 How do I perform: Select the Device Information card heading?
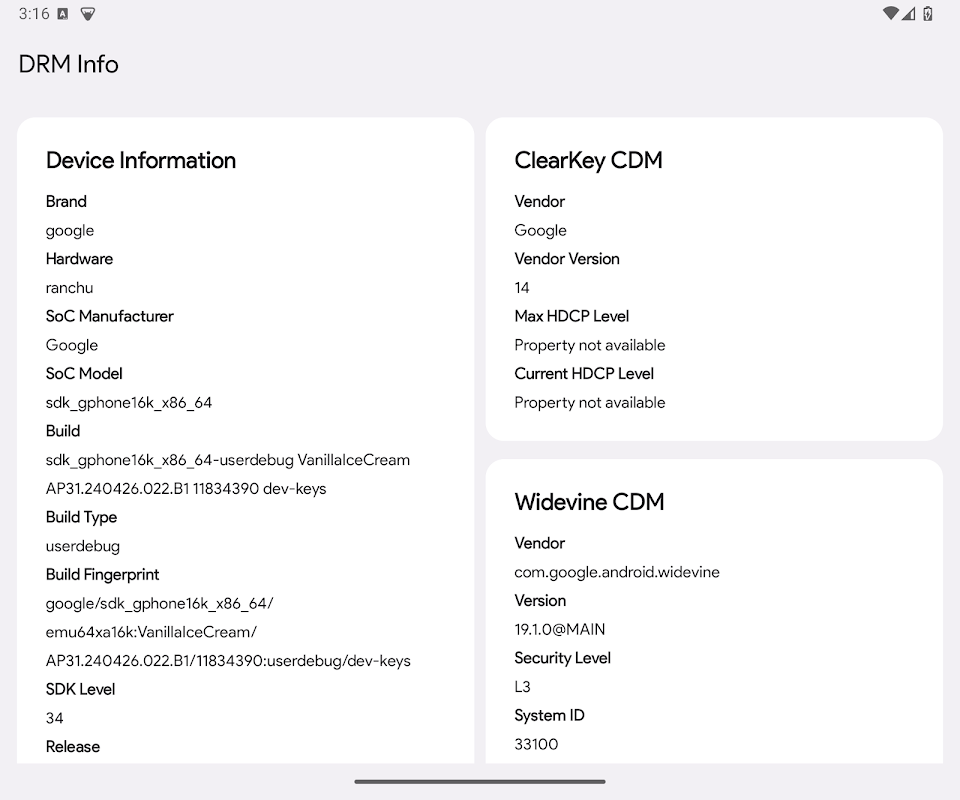pos(141,160)
